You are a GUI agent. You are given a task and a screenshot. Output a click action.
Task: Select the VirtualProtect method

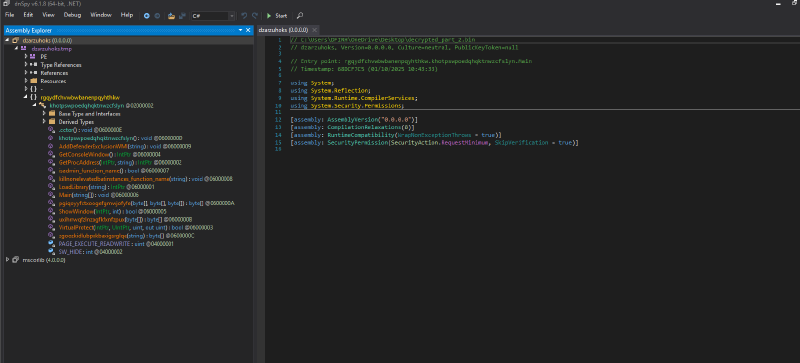click(136, 227)
